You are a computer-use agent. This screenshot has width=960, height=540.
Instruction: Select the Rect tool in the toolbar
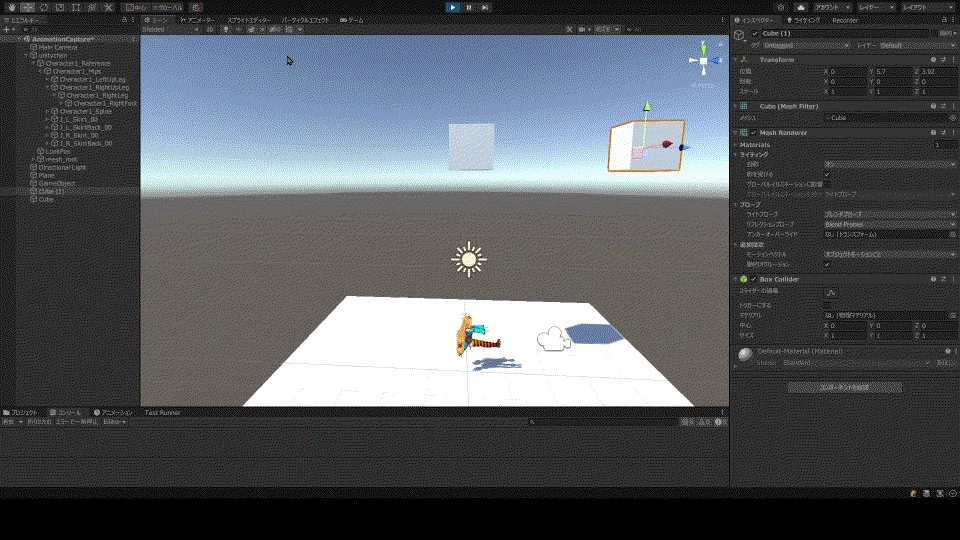point(76,7)
